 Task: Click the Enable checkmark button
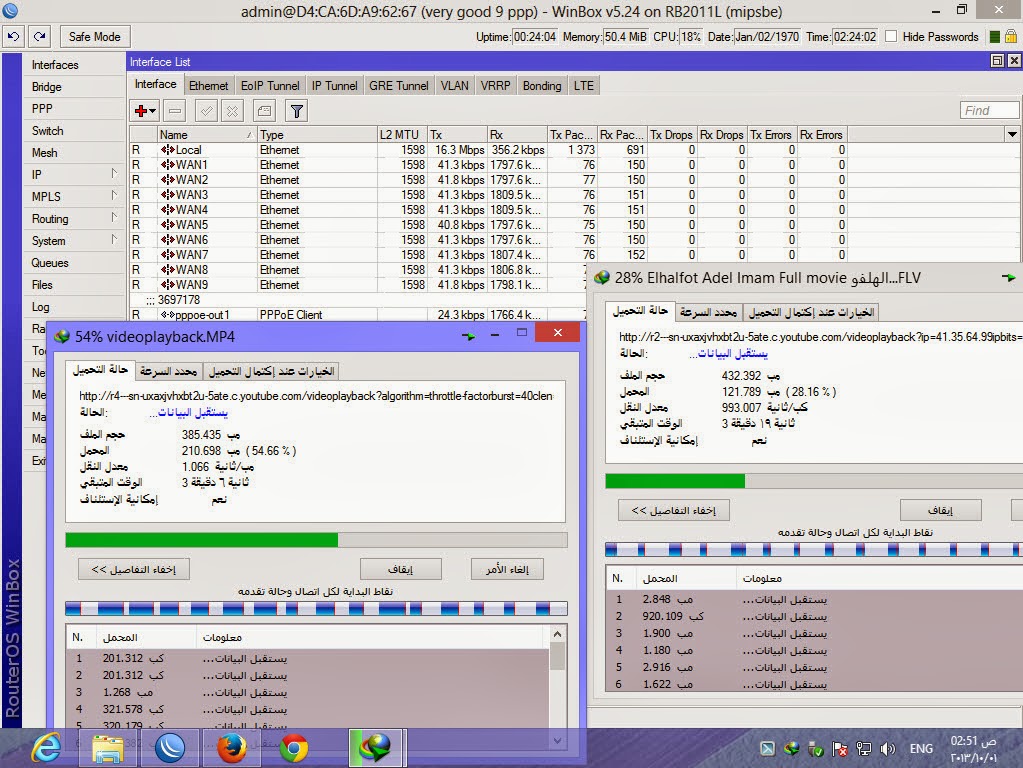pos(206,111)
